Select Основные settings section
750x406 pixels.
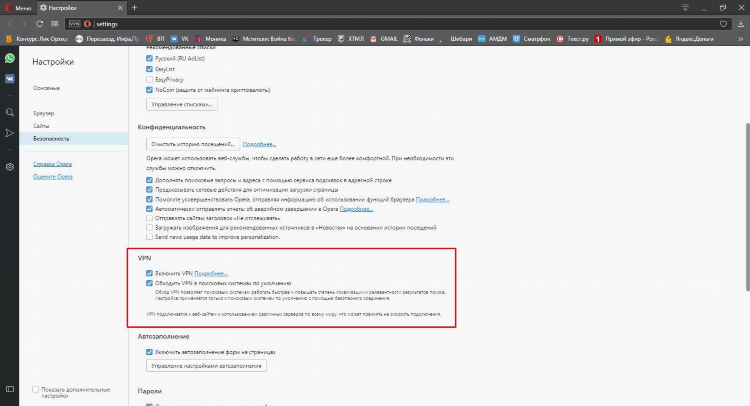pos(46,88)
